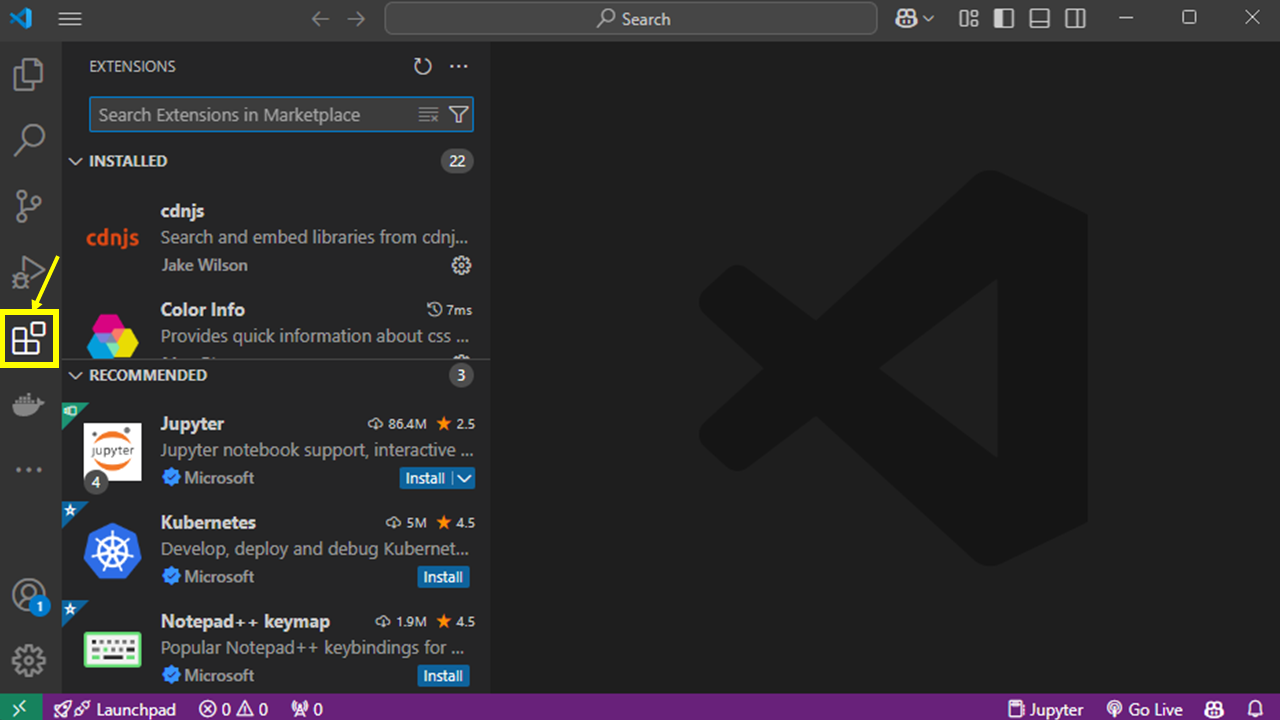This screenshot has height=720, width=1280.
Task: Click the ports forwarded indicator
Action: (306, 708)
